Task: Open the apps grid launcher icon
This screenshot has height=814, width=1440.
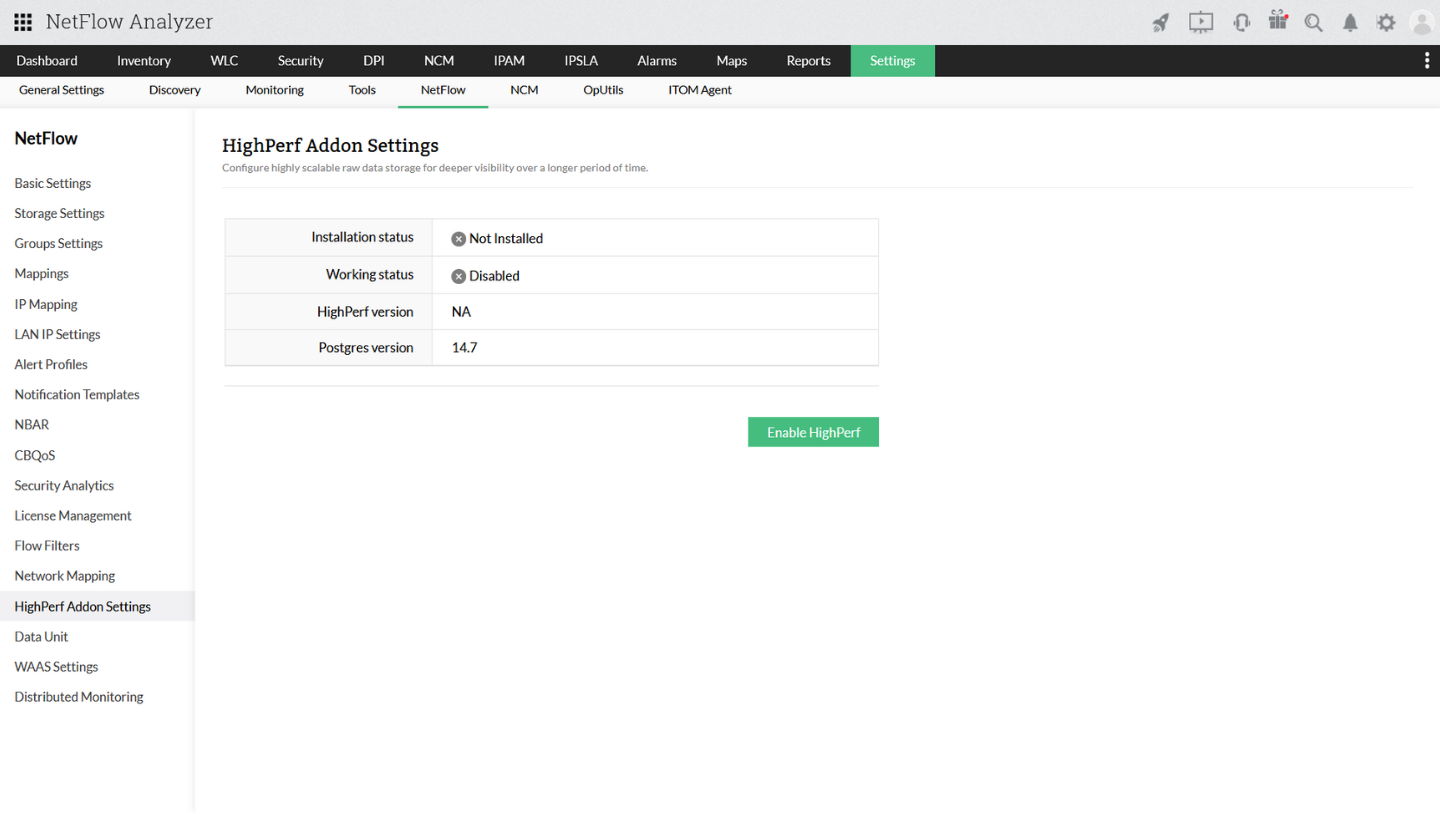Action: pos(23,22)
